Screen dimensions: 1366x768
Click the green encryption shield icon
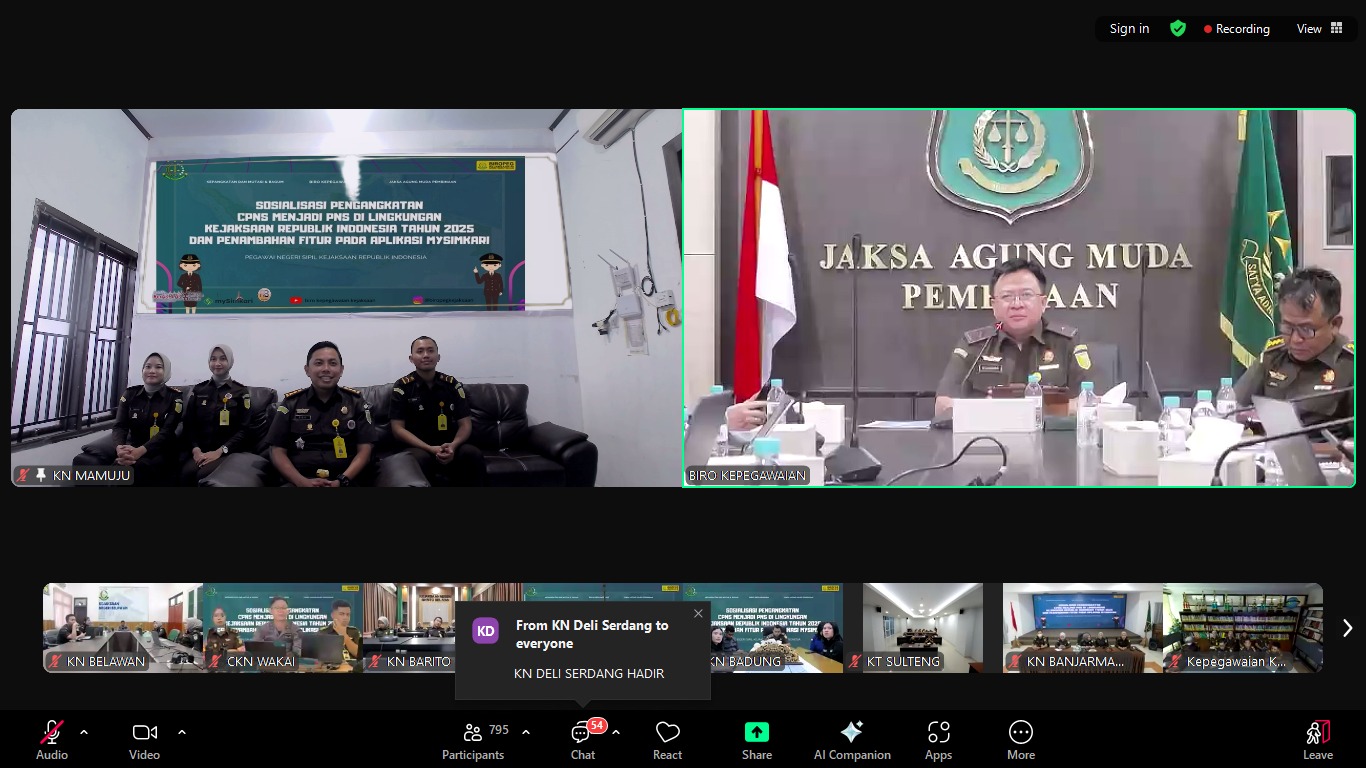point(1178,29)
